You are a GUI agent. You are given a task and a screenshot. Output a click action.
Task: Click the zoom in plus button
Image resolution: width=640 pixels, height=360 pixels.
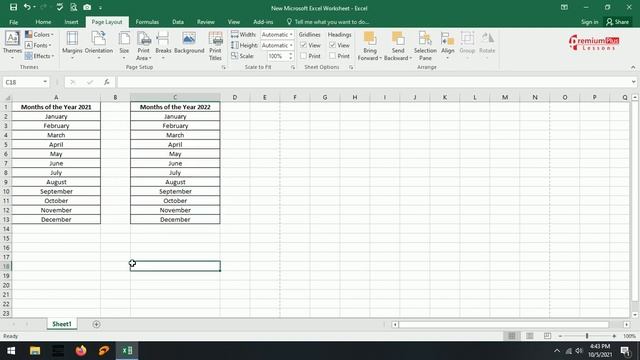[614, 336]
